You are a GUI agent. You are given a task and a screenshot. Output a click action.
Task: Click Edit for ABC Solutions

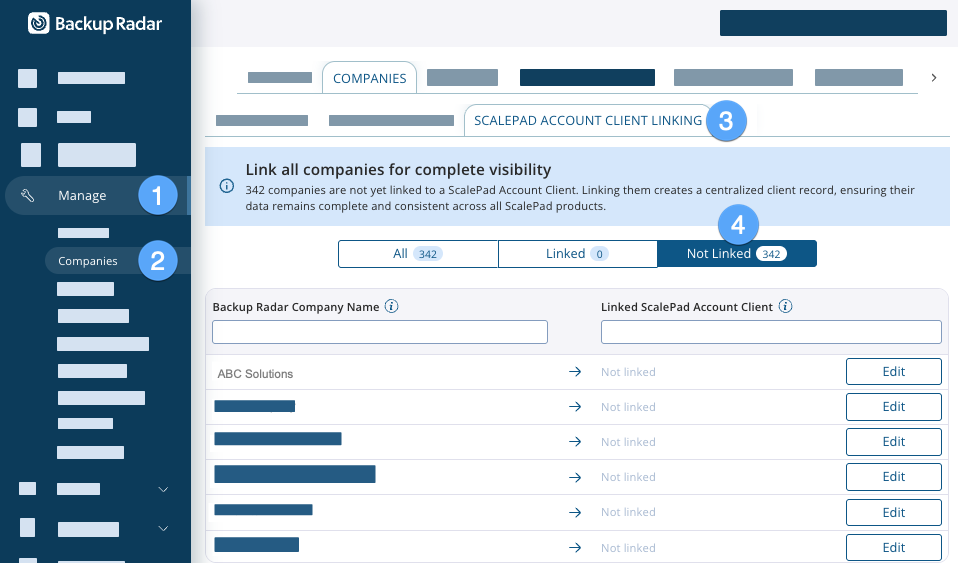(x=893, y=371)
